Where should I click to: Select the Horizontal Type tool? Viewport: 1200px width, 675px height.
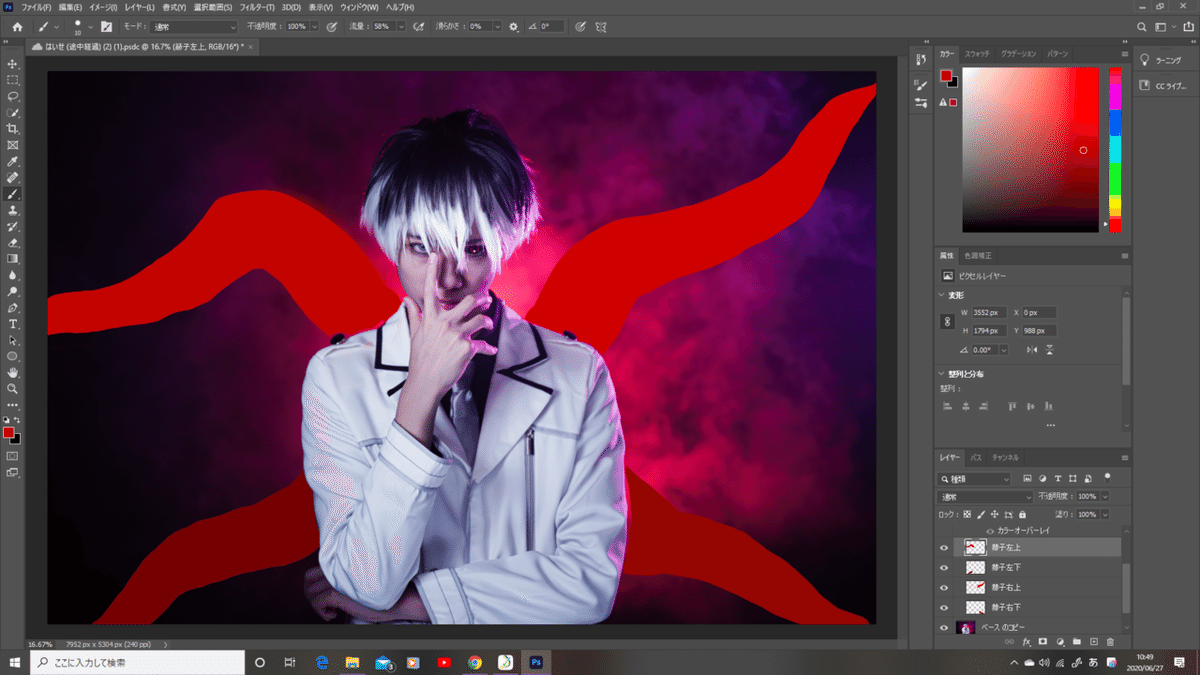point(13,324)
